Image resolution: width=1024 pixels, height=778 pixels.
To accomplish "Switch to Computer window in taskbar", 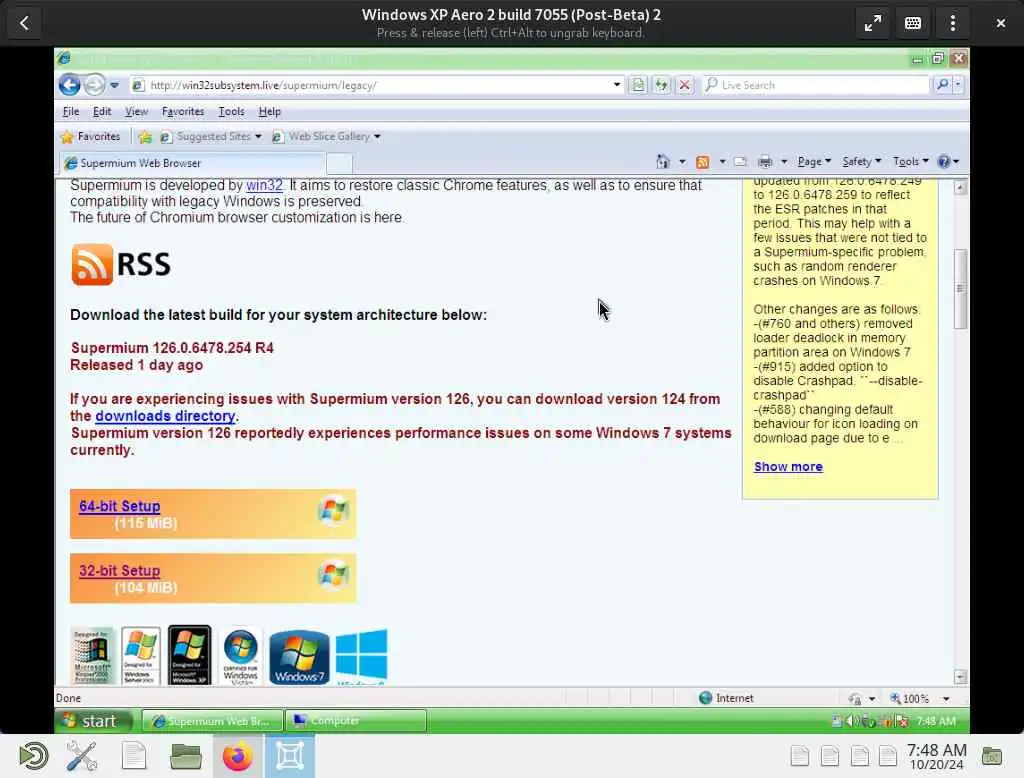I will [356, 721].
